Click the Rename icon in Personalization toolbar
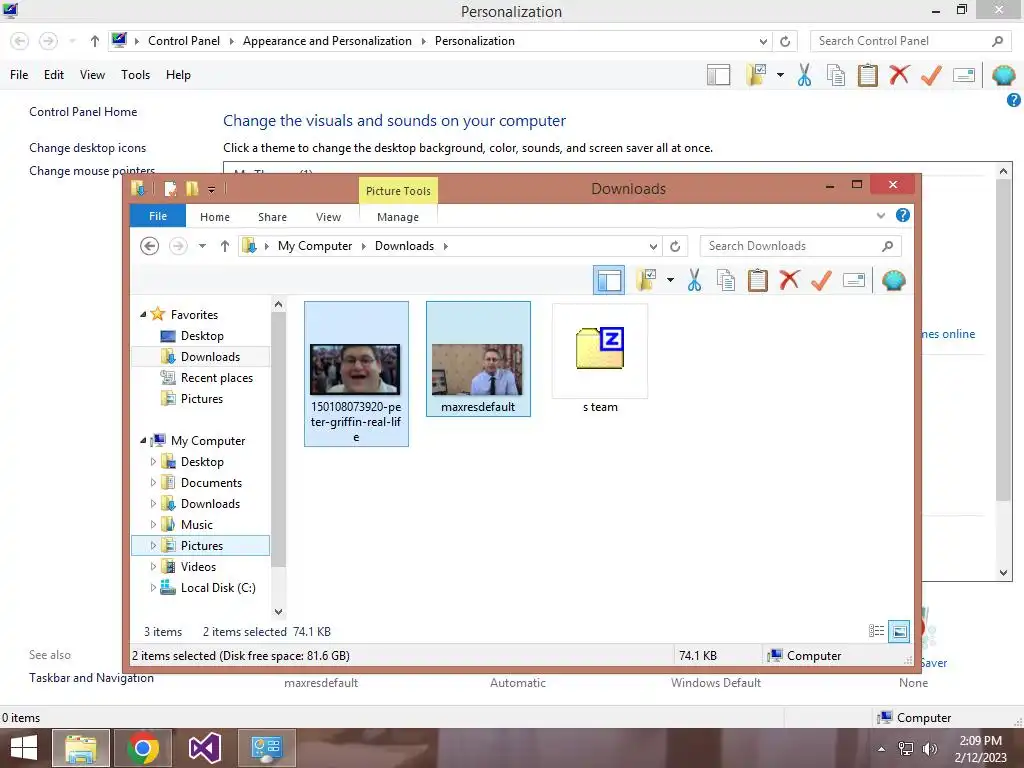This screenshot has width=1024, height=768. tap(963, 75)
